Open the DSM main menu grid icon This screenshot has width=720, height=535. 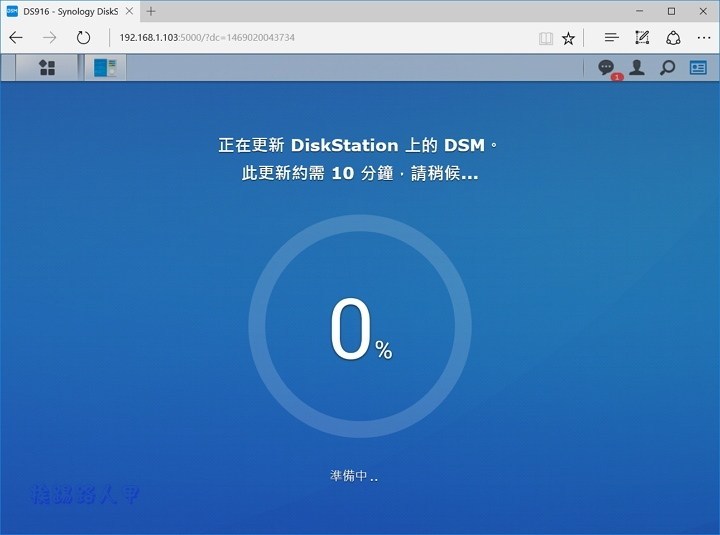tap(47, 68)
